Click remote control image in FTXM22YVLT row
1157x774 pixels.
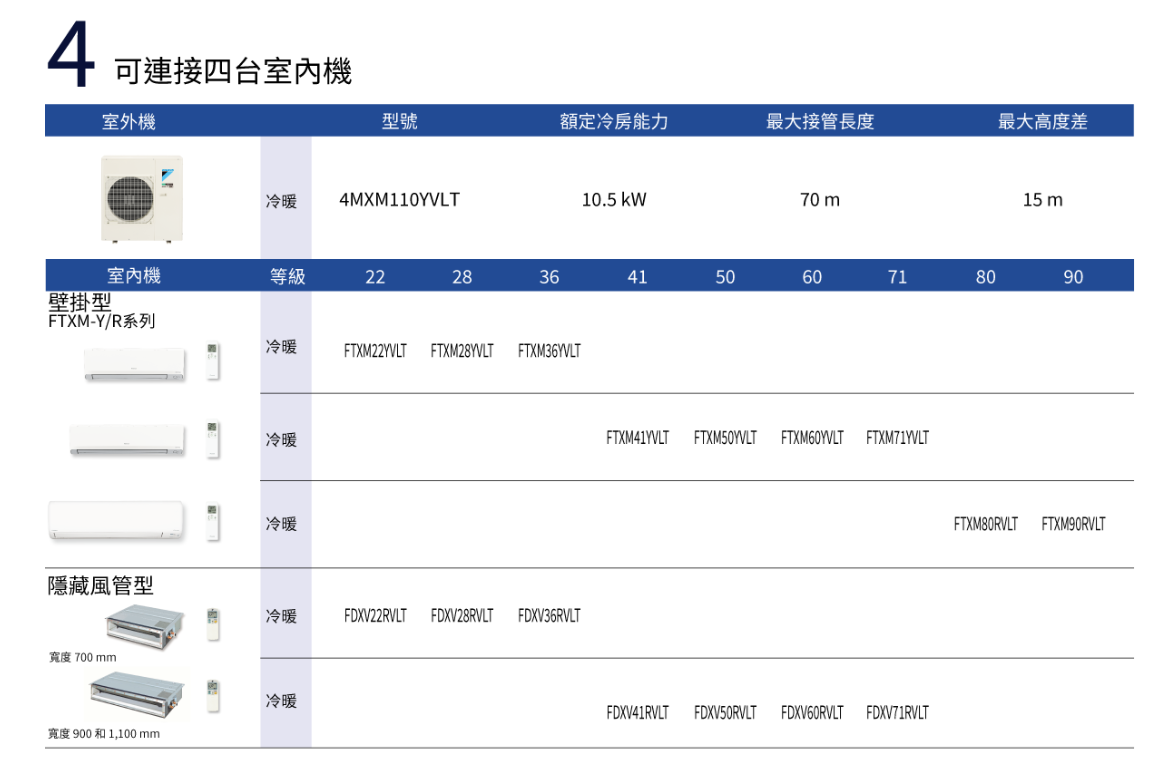213,361
